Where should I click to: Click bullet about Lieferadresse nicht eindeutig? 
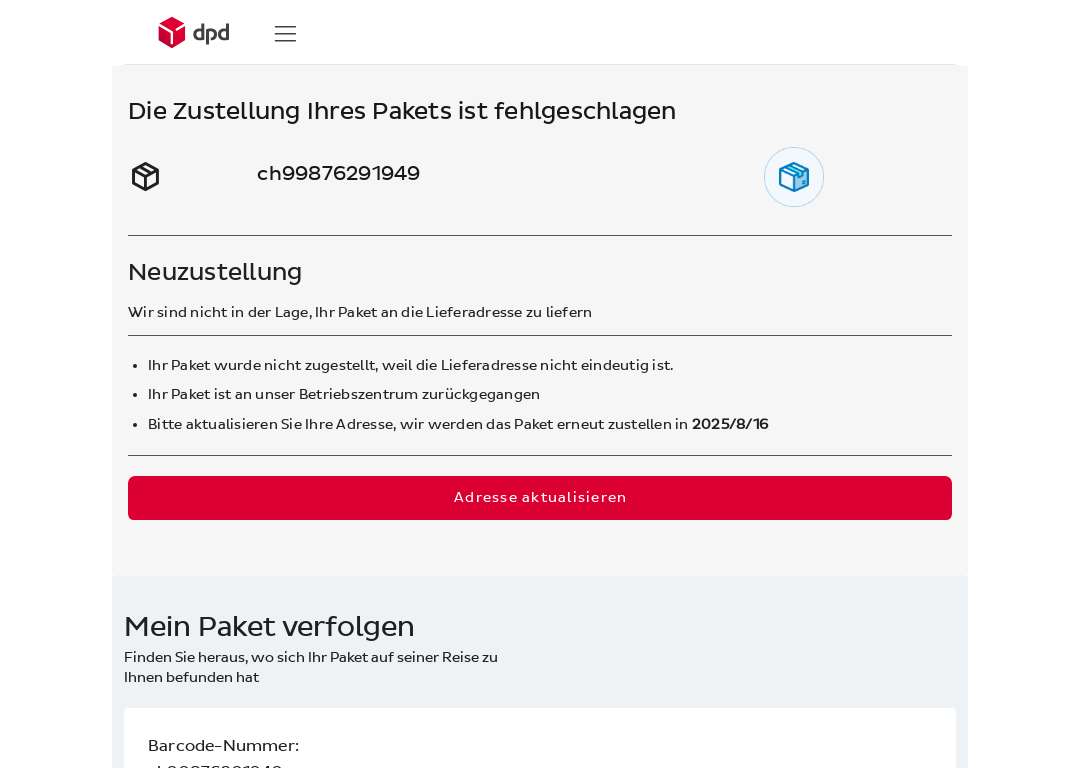click(411, 365)
